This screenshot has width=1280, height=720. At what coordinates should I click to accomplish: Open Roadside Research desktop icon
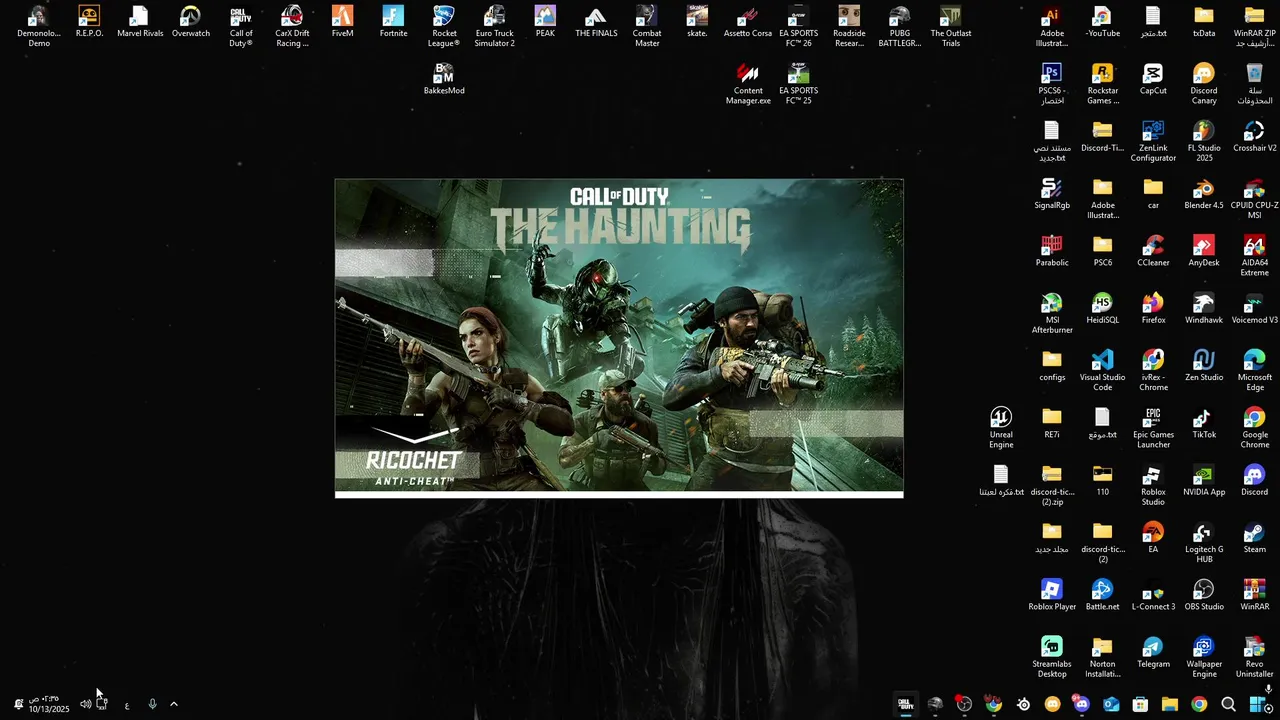click(x=849, y=26)
